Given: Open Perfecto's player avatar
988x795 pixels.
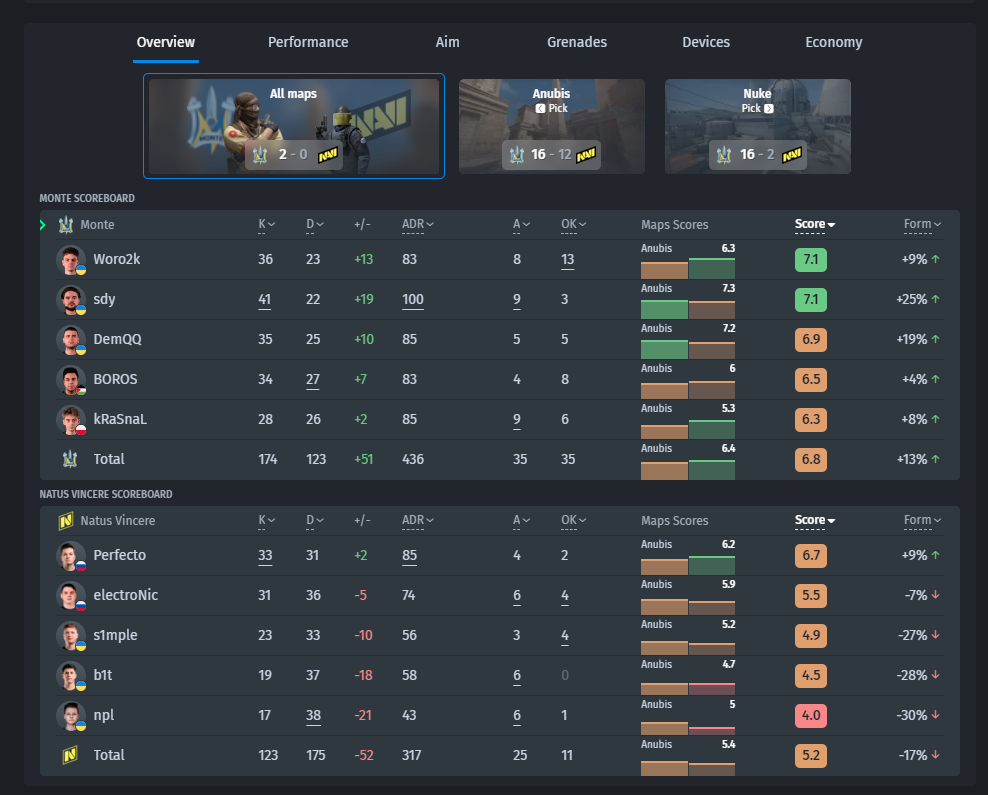Looking at the screenshot, I should tap(71, 556).
